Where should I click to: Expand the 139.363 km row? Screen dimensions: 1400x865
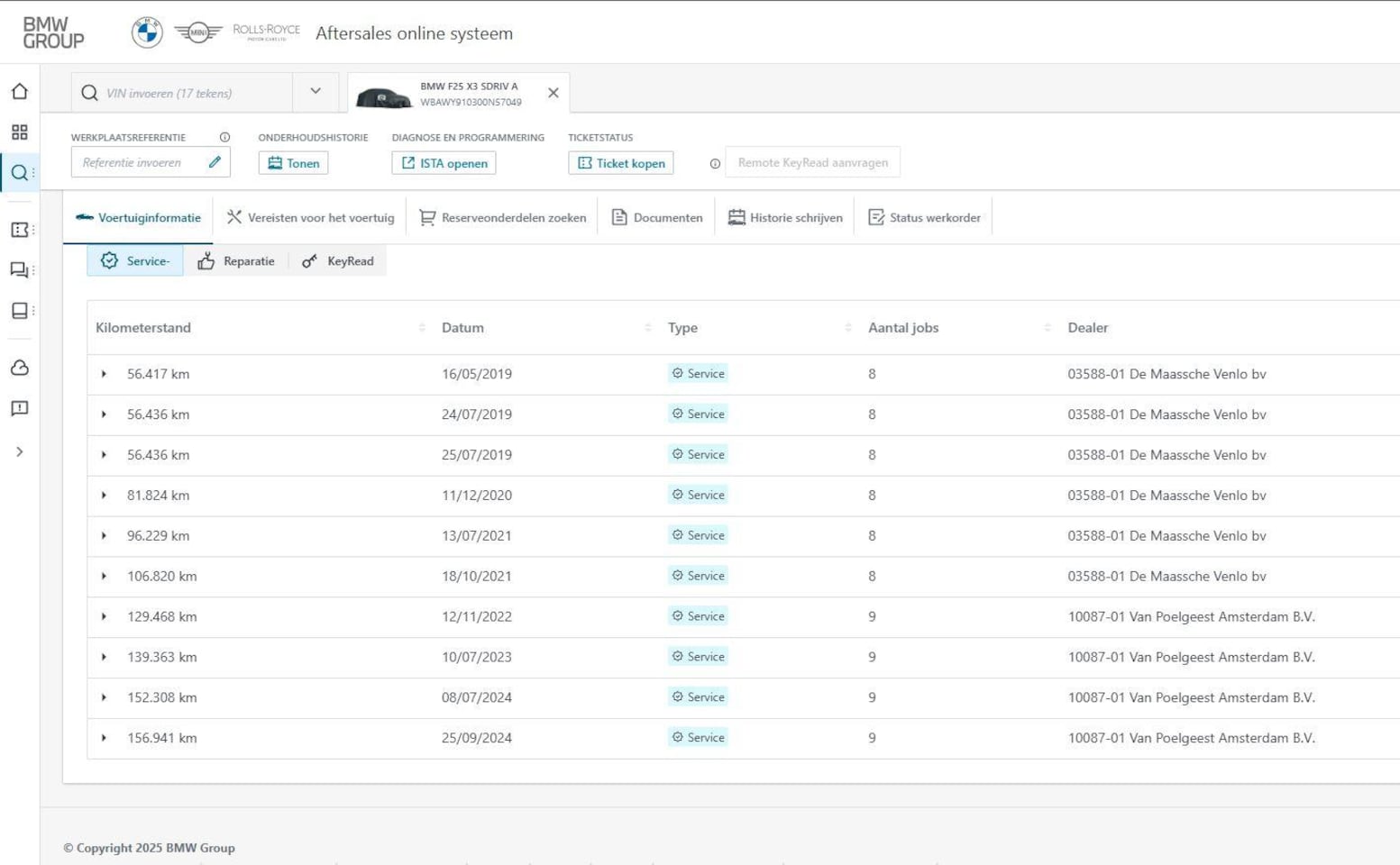click(x=104, y=658)
